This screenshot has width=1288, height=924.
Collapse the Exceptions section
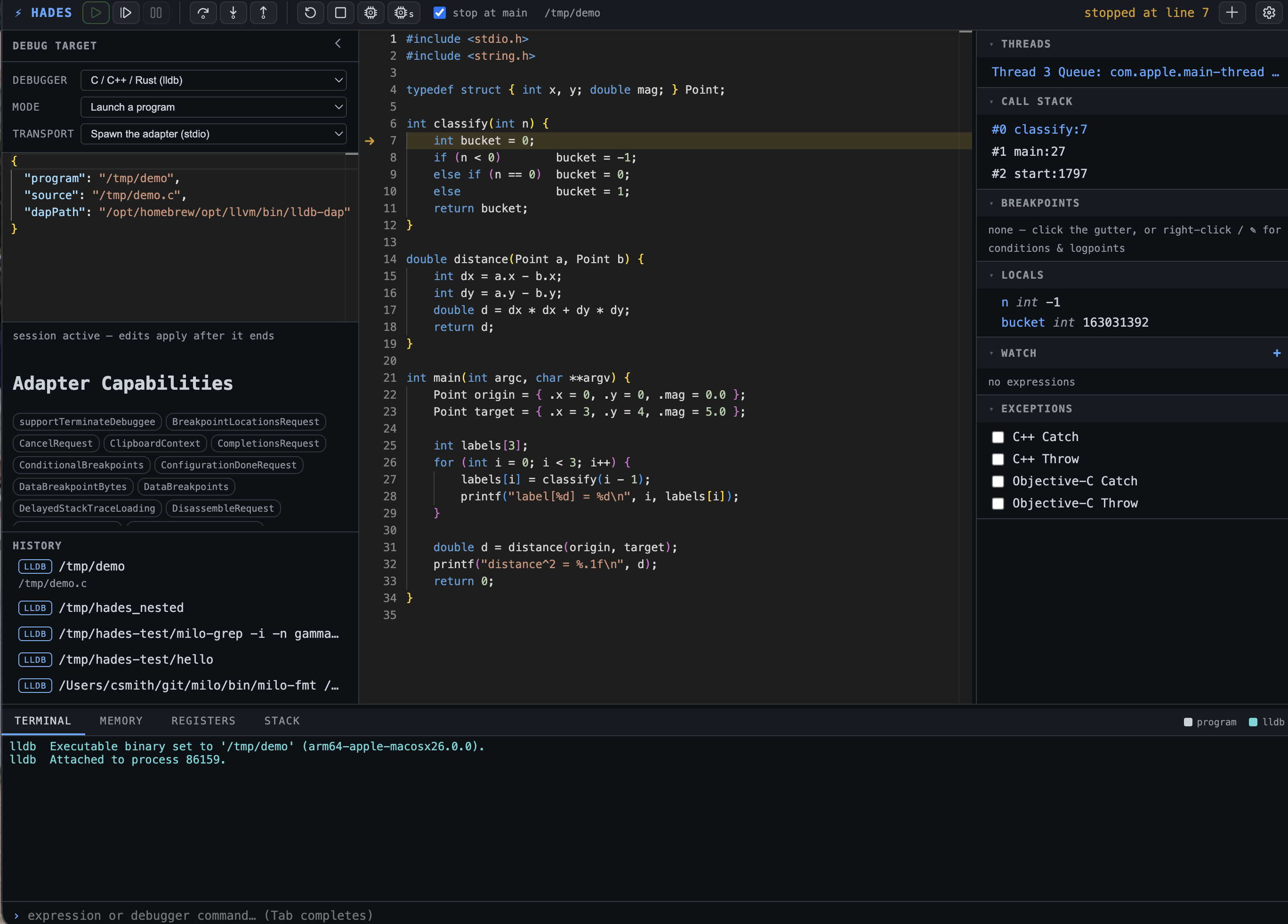pyautogui.click(x=991, y=409)
